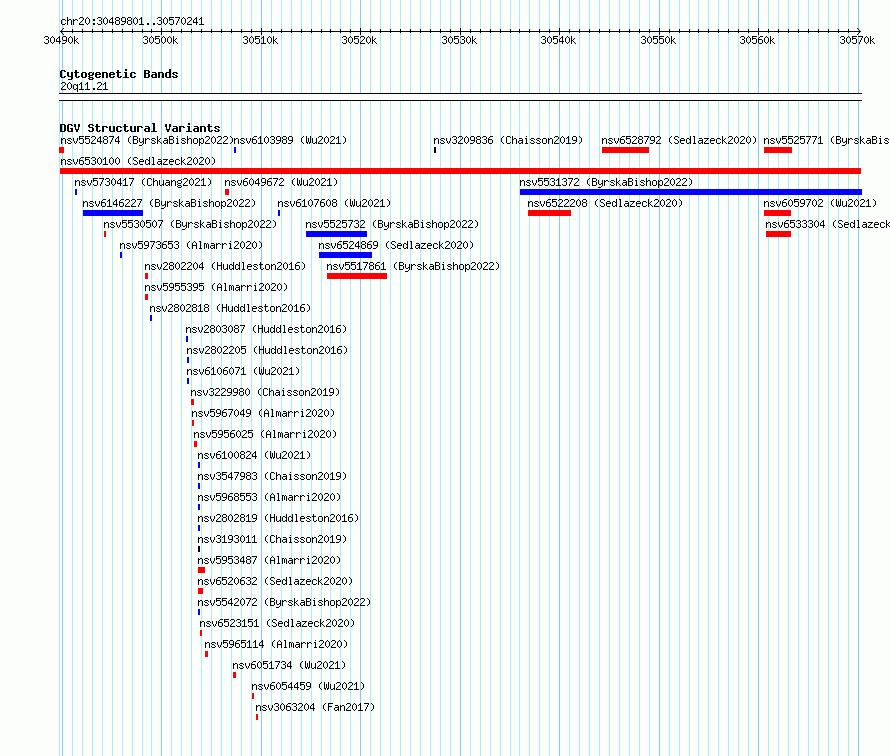The image size is (890, 756).
Task: Click nsv5530507 (ByrskaBishop2022) label
Action: pos(190,224)
